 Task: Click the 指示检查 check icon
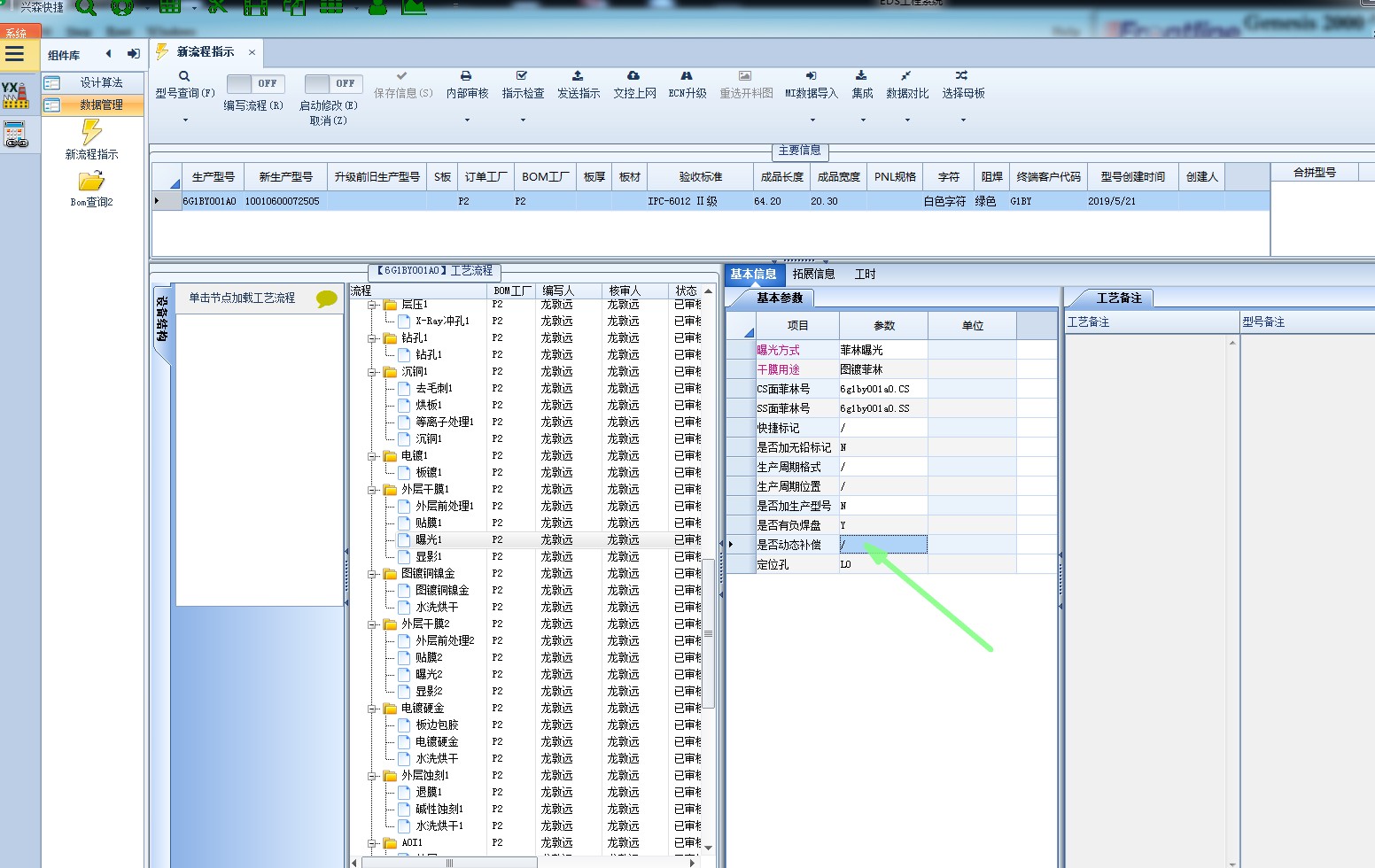[522, 76]
